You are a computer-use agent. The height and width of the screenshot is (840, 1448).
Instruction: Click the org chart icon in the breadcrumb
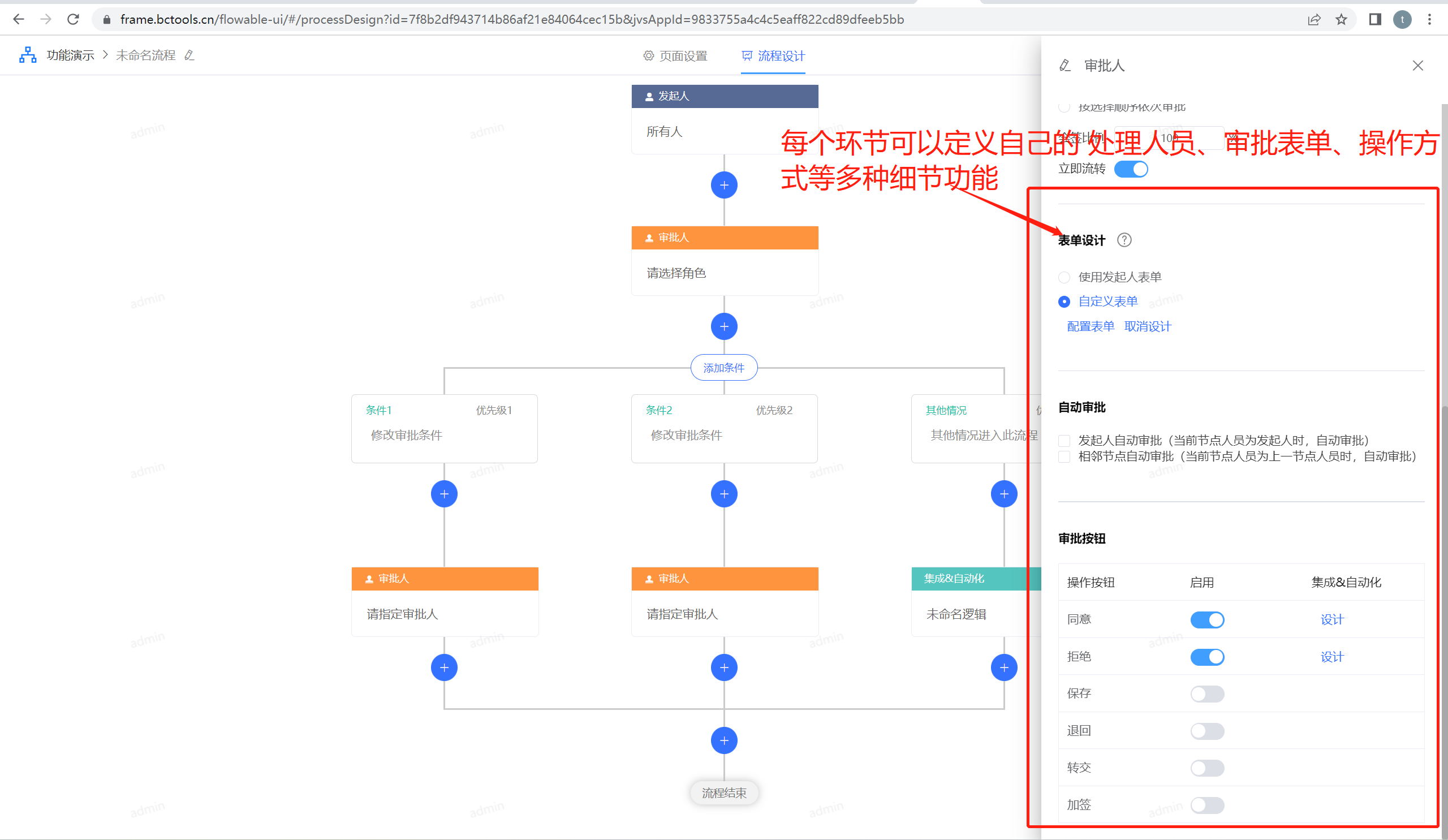tap(27, 54)
